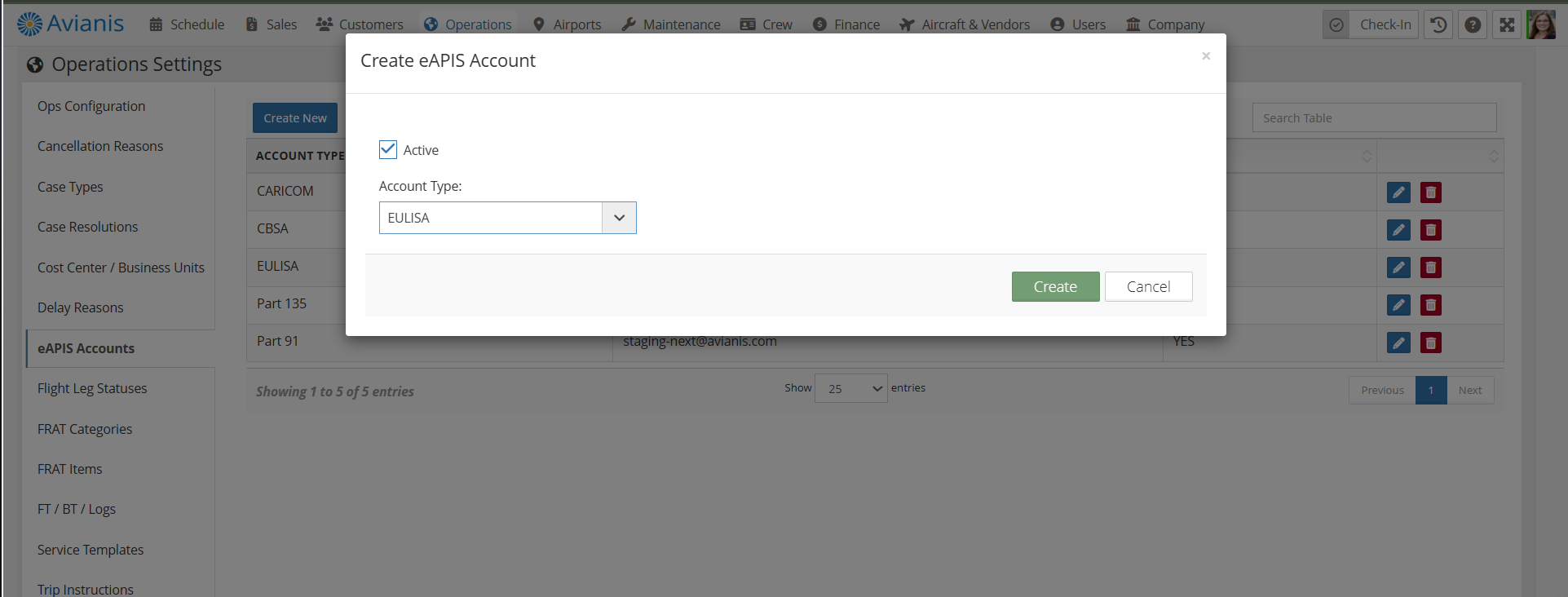The width and height of the screenshot is (1568, 597).
Task: Go to Next page of entries
Action: pyautogui.click(x=1469, y=391)
